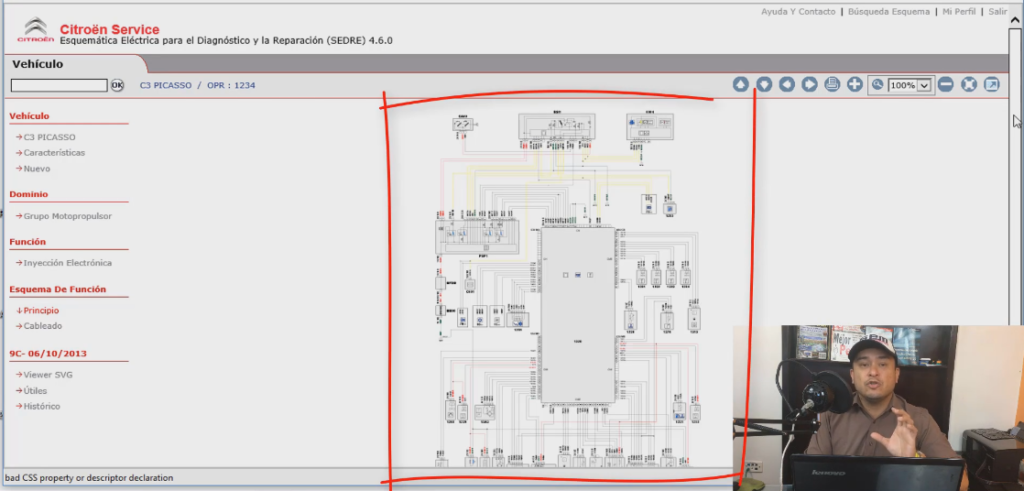
Task: Select Principio under Esquema De Función
Action: click(41, 311)
